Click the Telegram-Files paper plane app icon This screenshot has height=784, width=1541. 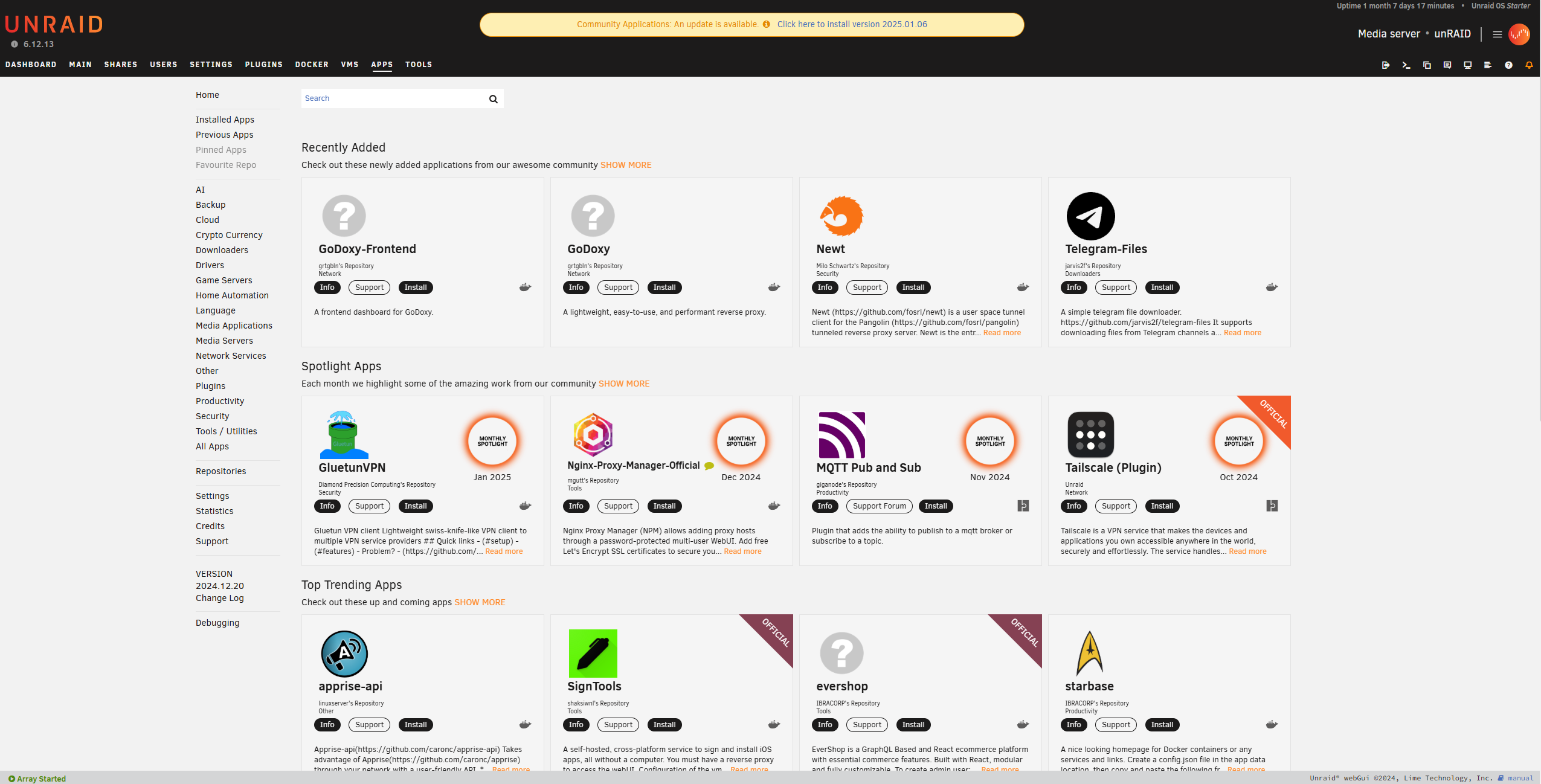point(1090,216)
